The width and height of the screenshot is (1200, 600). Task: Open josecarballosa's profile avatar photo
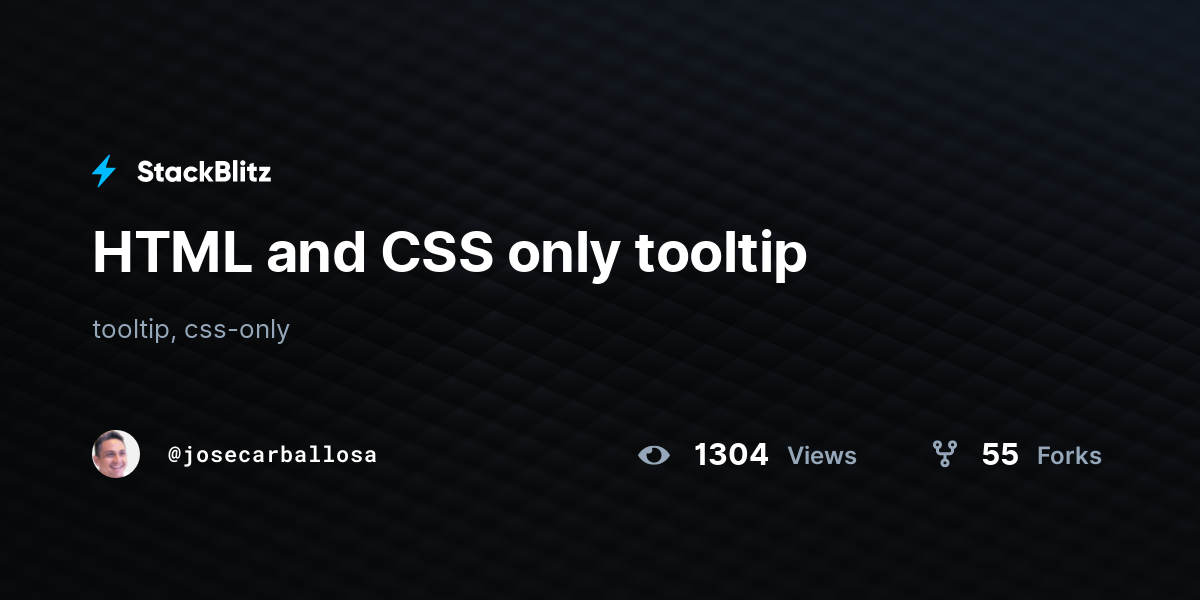click(x=116, y=454)
